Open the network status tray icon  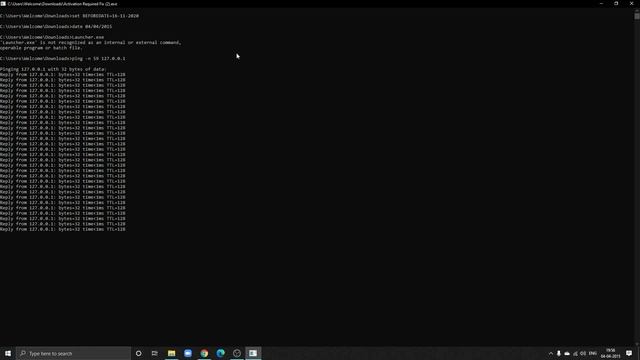pos(575,353)
